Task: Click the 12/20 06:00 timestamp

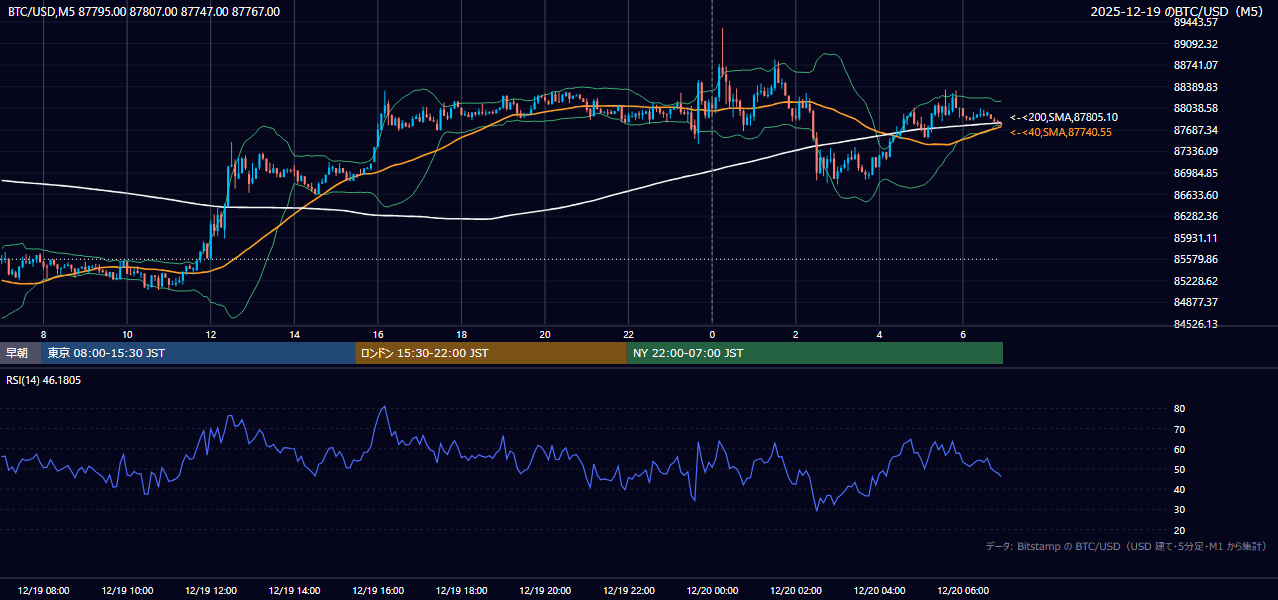Action: (x=962, y=591)
